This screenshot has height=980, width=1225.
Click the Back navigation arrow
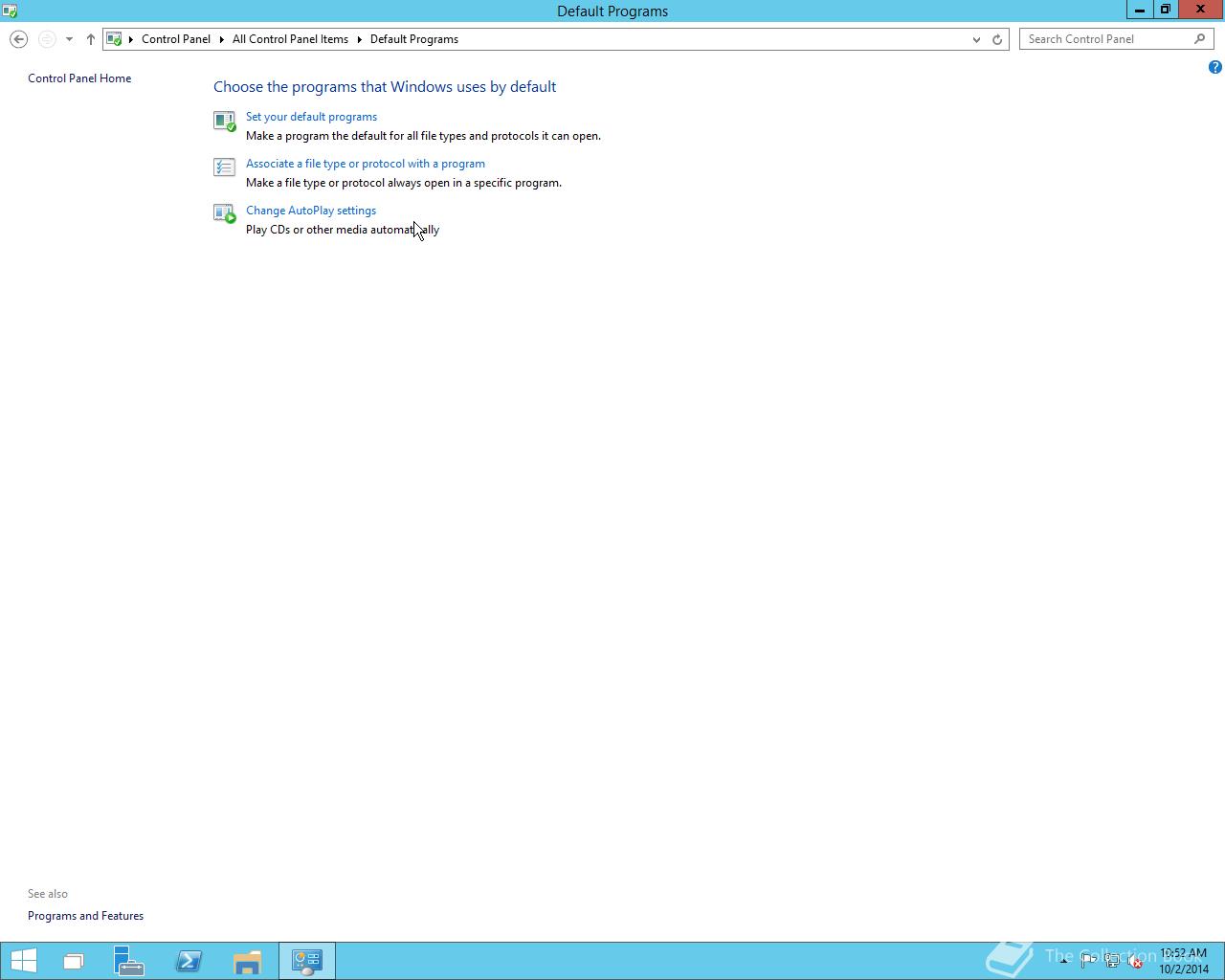coord(18,39)
